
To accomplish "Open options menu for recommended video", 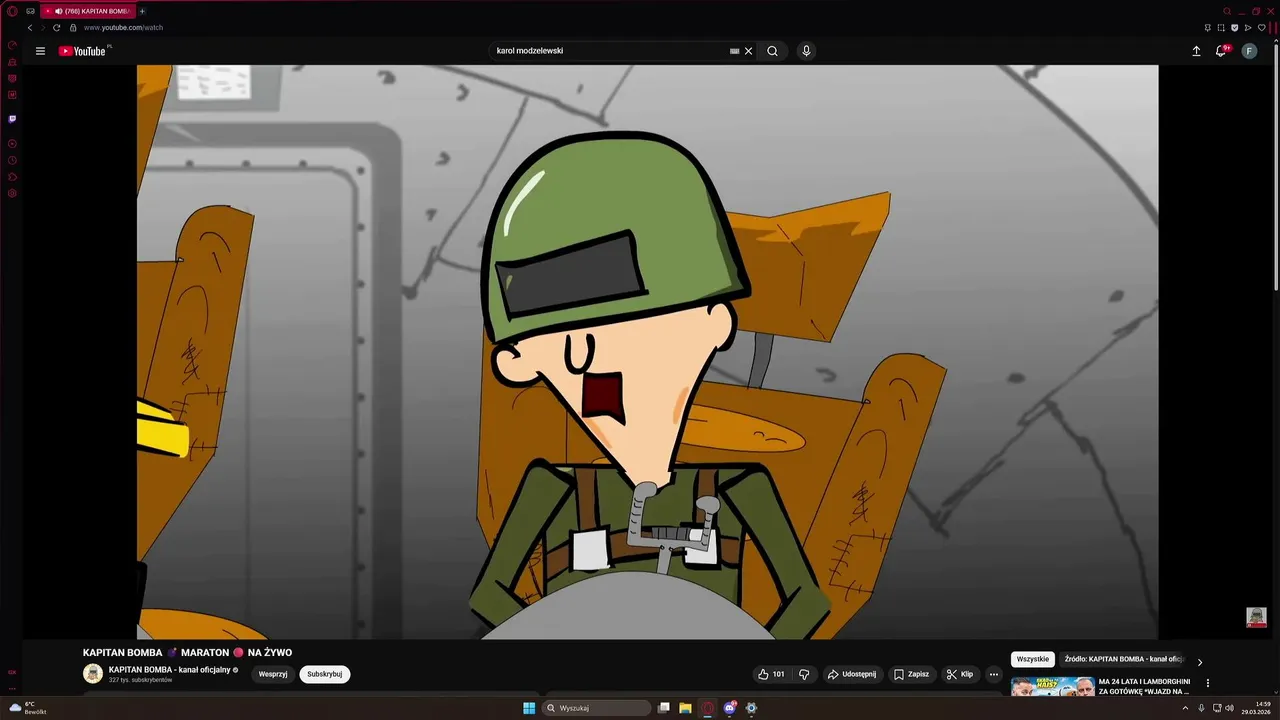I will click(x=1208, y=684).
